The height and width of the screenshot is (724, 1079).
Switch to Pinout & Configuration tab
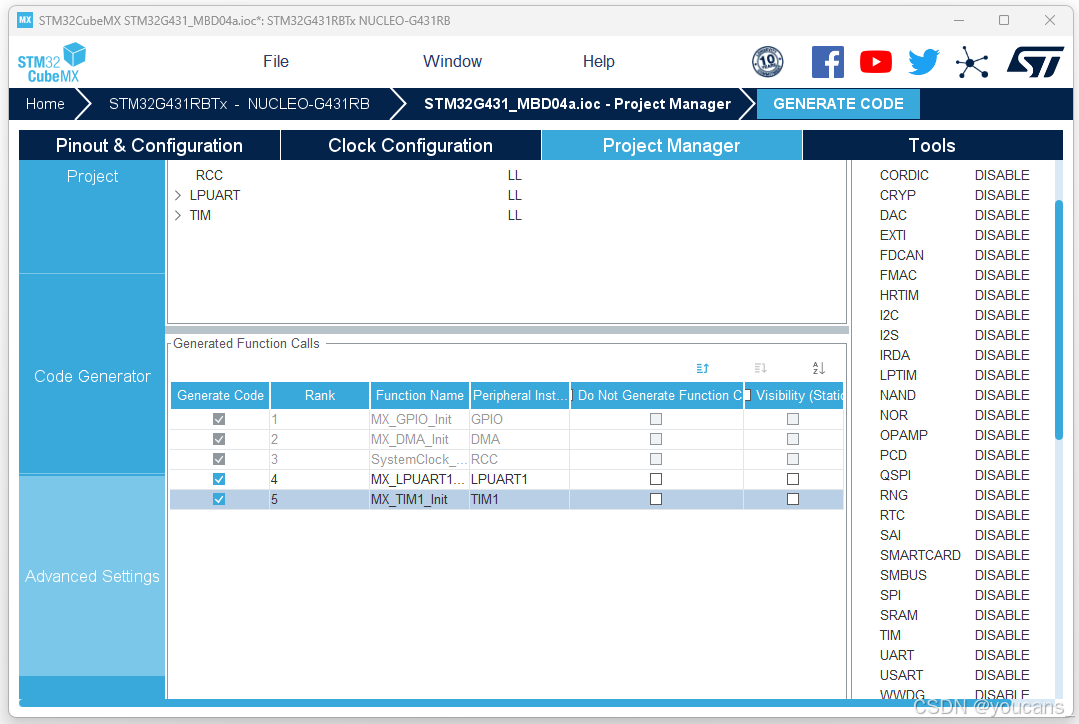pyautogui.click(x=149, y=145)
